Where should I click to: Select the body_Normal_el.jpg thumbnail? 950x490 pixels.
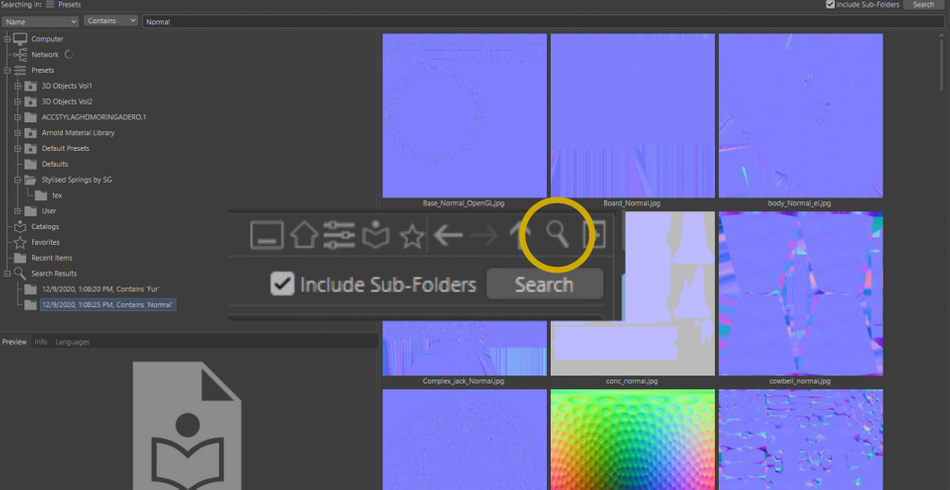click(x=800, y=116)
